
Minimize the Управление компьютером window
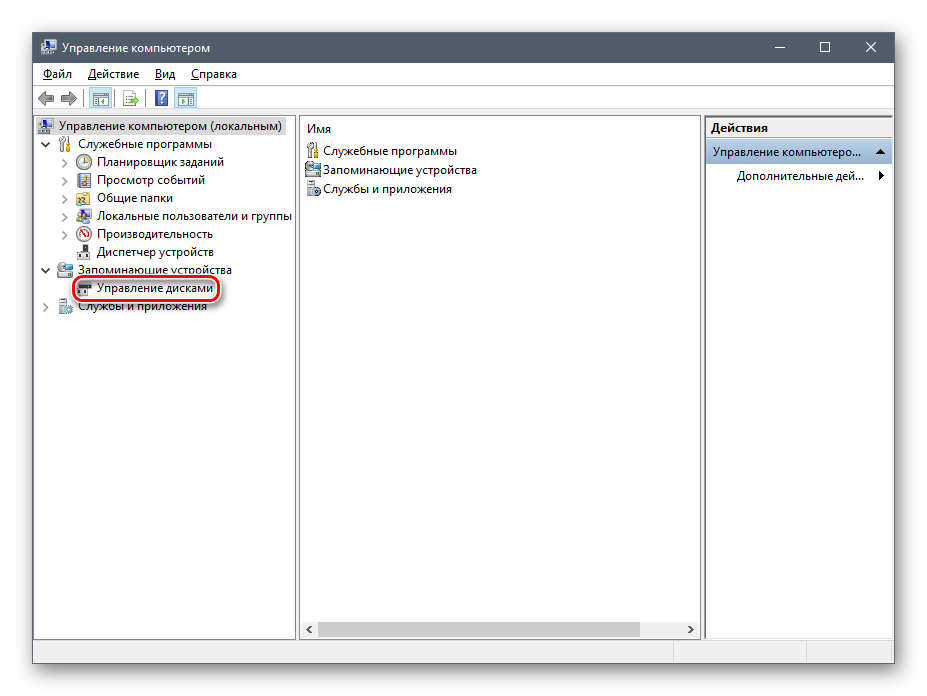pos(780,47)
